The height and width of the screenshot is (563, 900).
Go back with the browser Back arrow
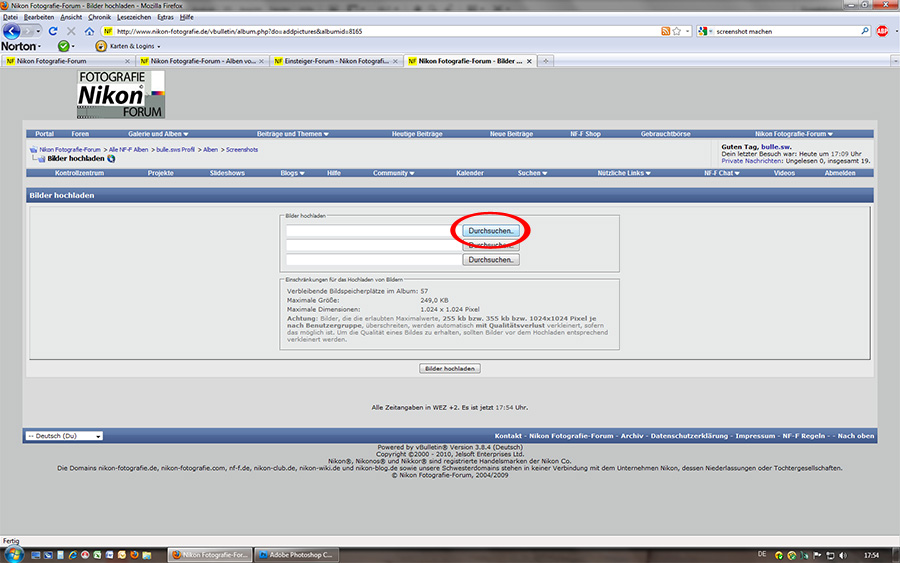pos(11,31)
